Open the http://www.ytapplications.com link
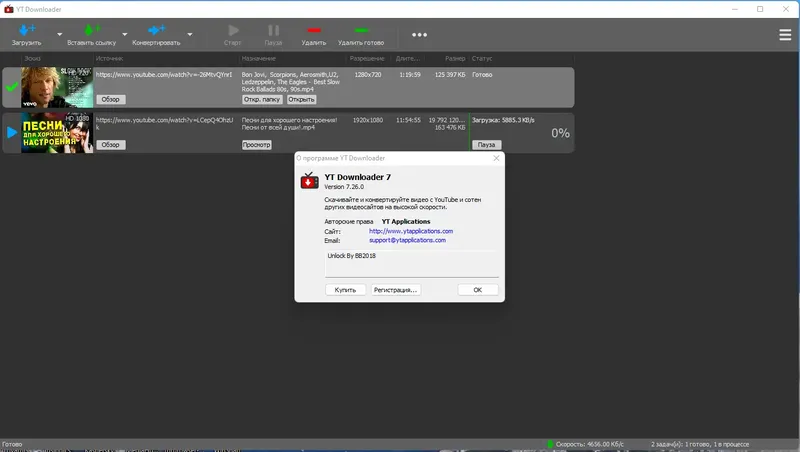 pyautogui.click(x=411, y=231)
